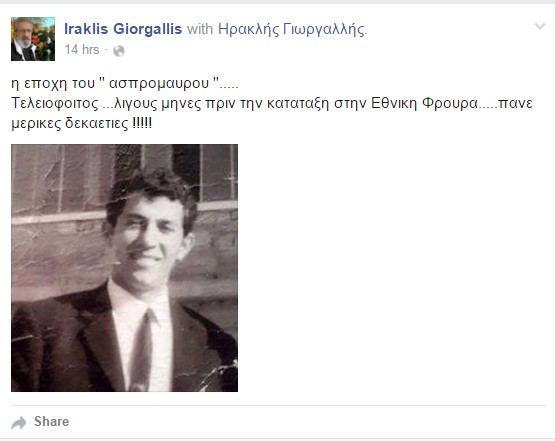
Task: Click the "ασπρομαυρου" first line of text
Action: [125, 84]
